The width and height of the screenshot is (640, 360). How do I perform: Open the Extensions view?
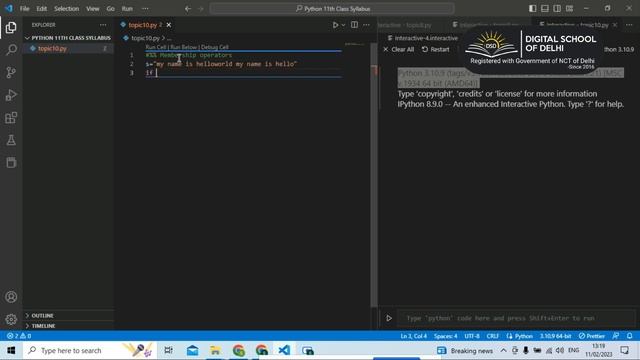coord(11,118)
